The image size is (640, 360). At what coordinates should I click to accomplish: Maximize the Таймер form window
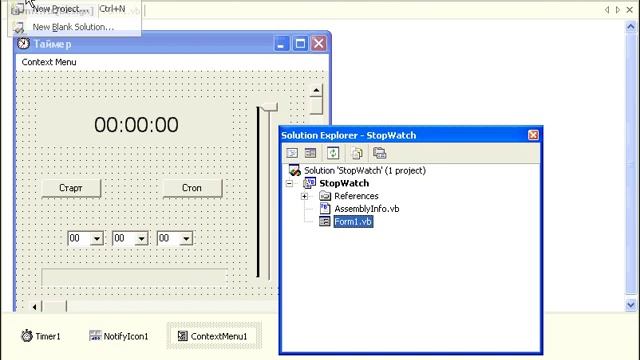click(x=300, y=43)
